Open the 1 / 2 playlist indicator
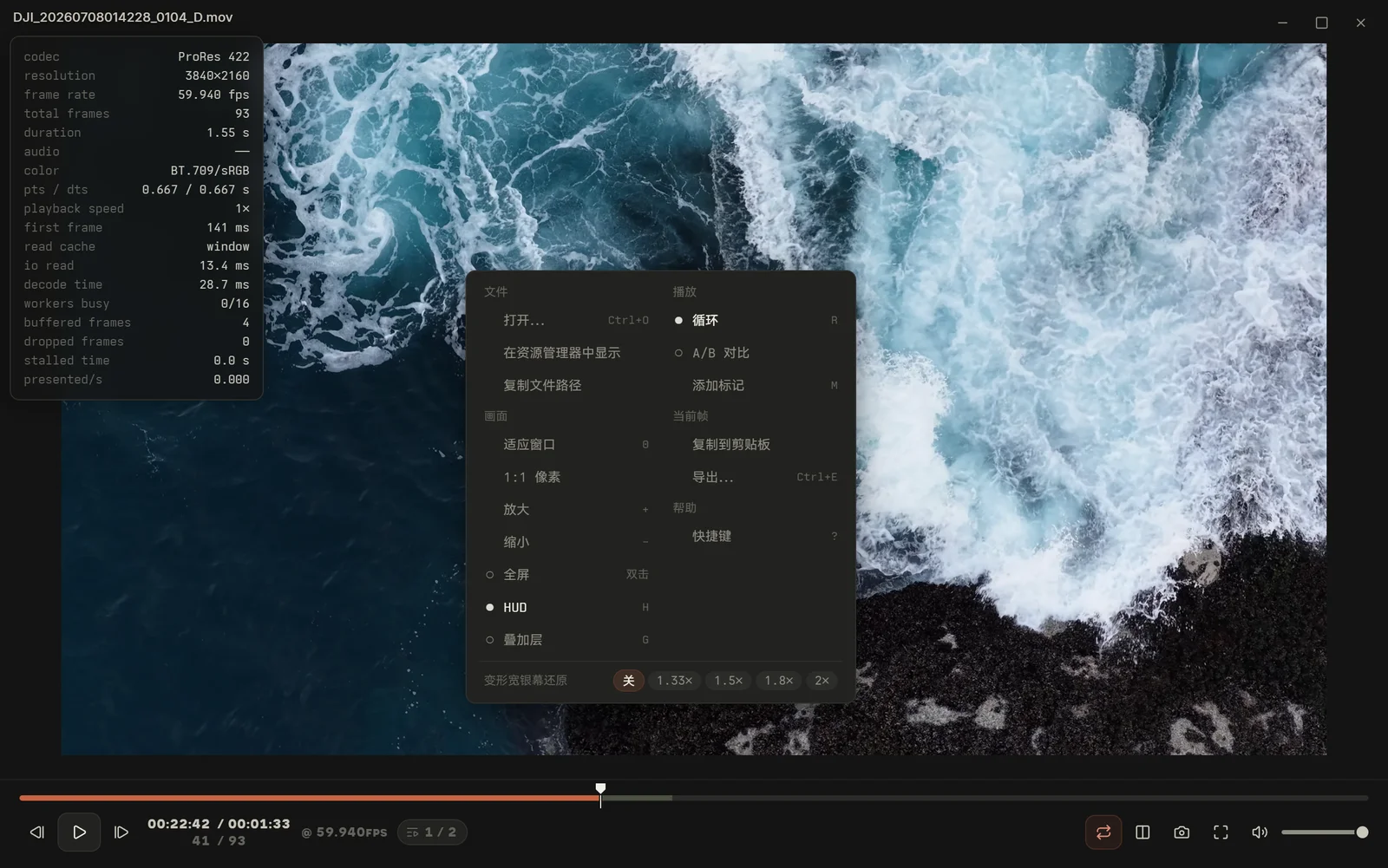 pyautogui.click(x=432, y=832)
